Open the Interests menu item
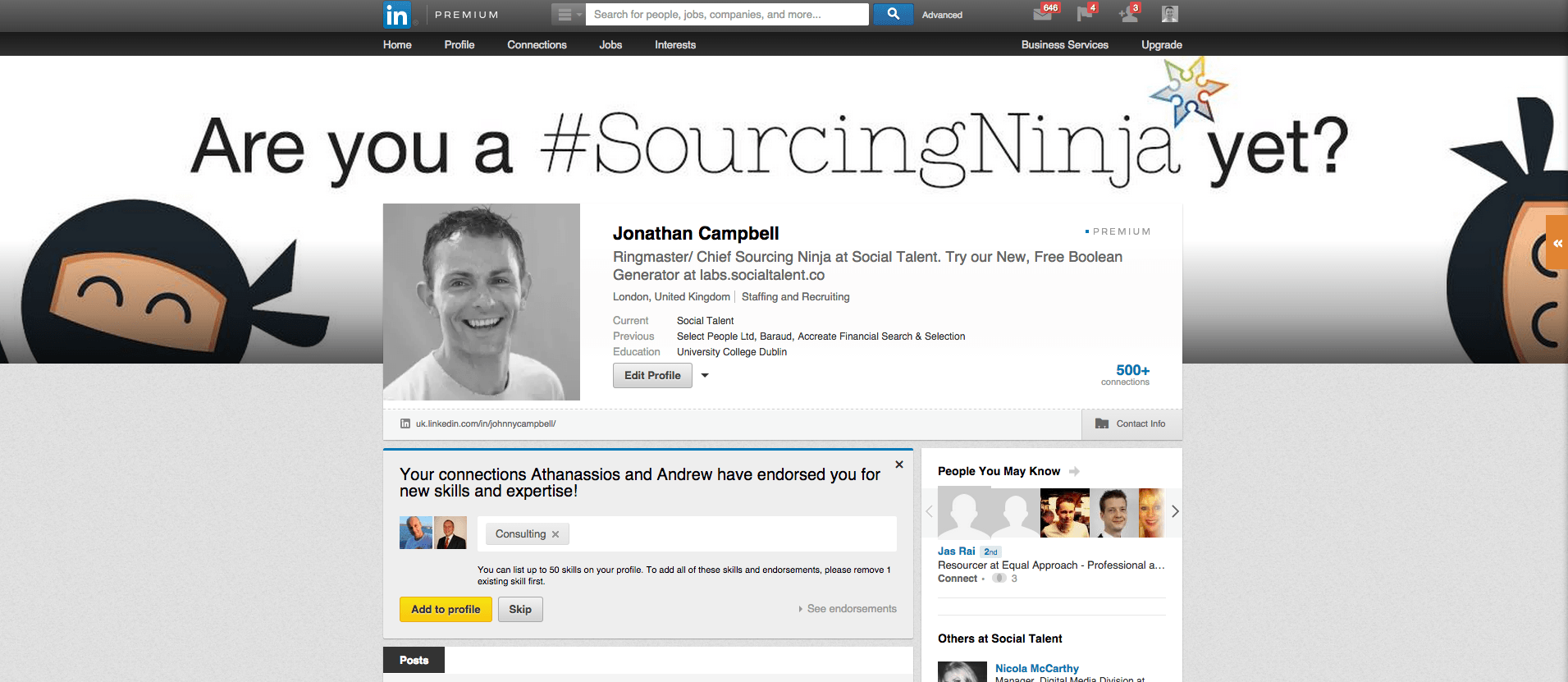 pos(675,44)
